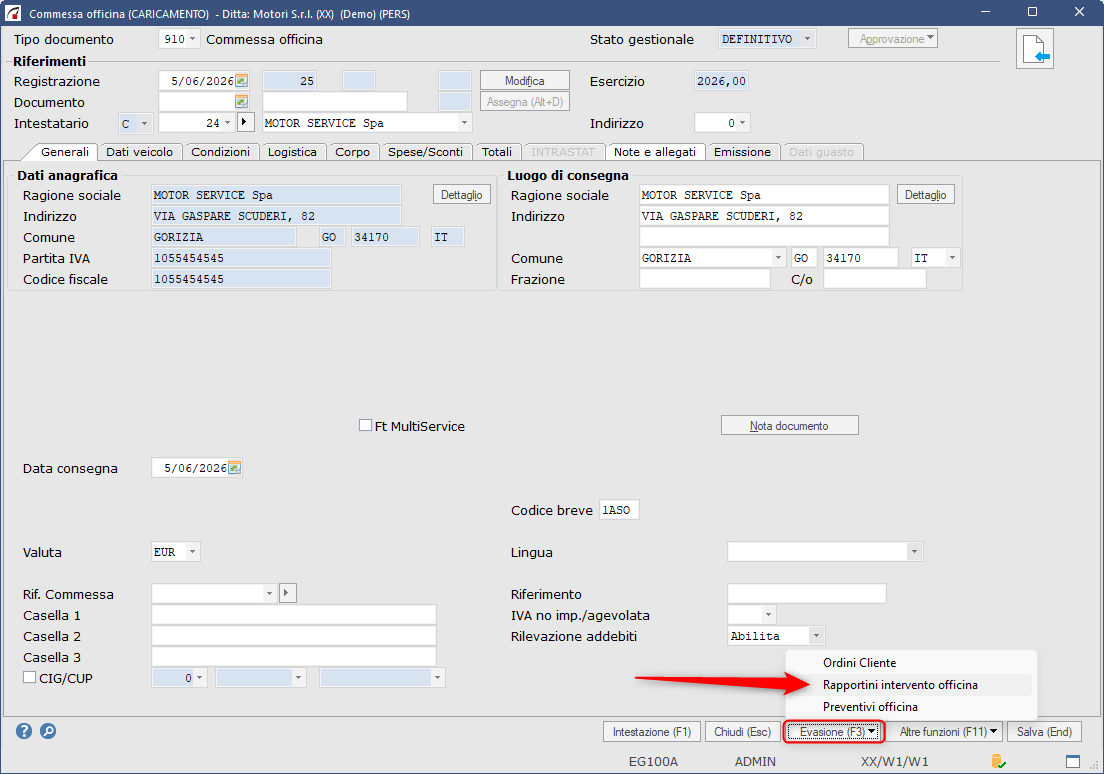
Task: Click the Luogo di consegna Ragione sociale field
Action: pyautogui.click(x=764, y=195)
